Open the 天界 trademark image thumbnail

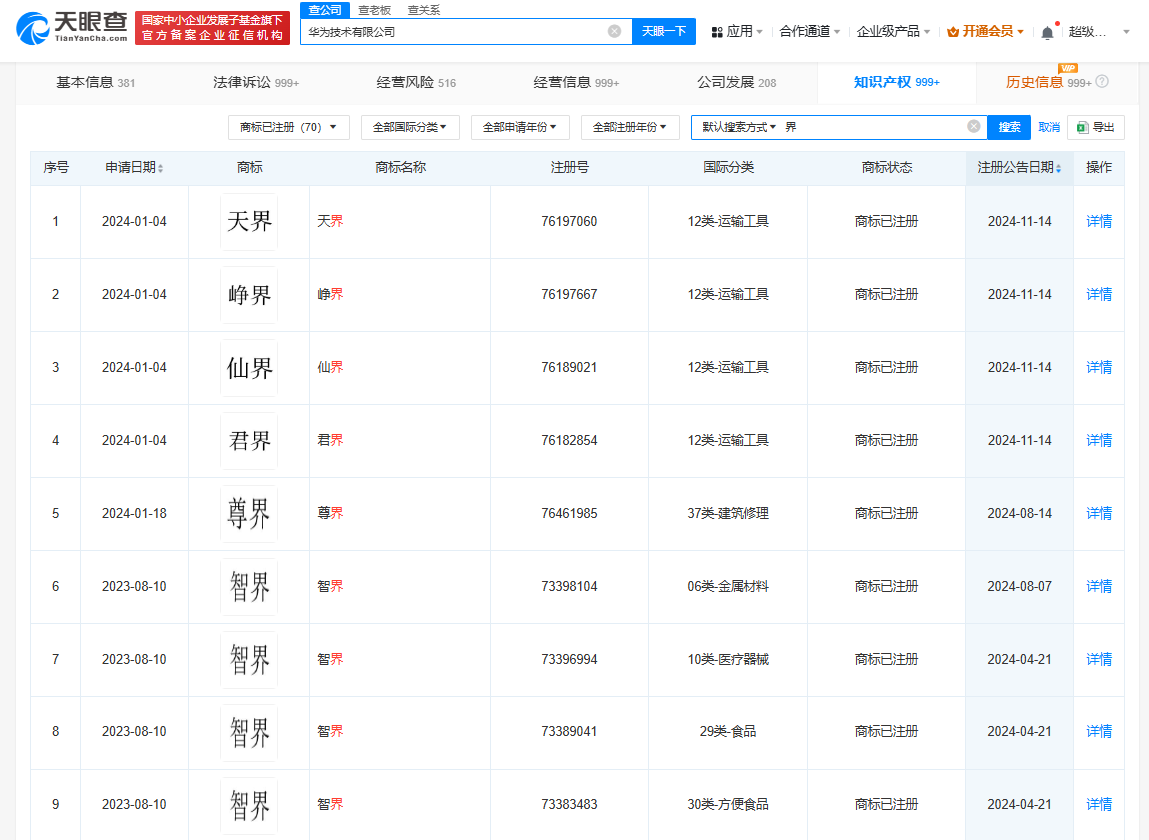pos(249,222)
